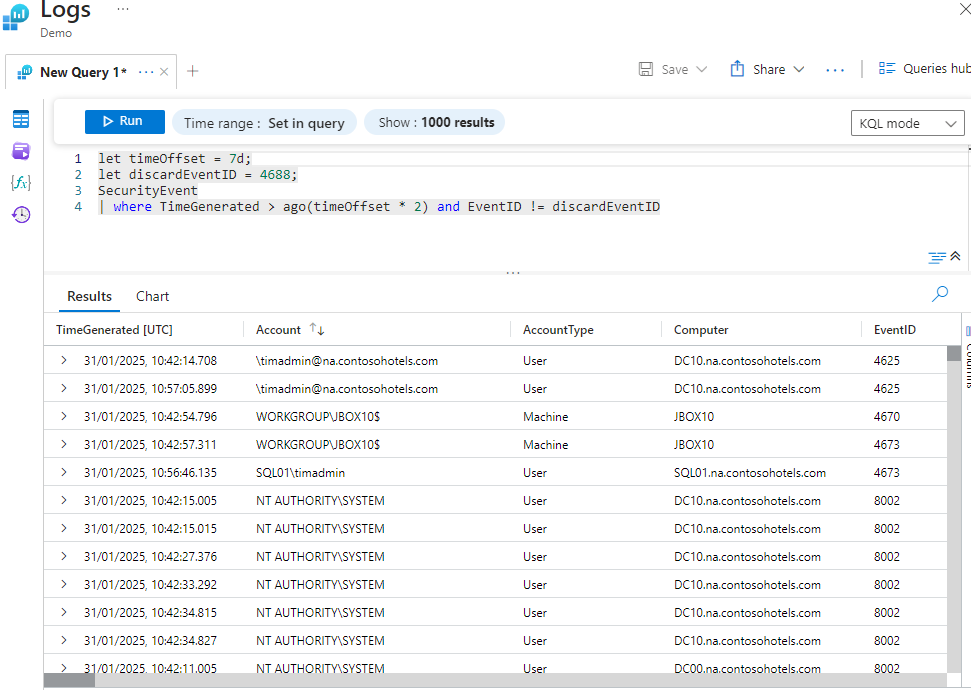This screenshot has width=971, height=690.
Task: Click the AccountType column header
Action: pyautogui.click(x=558, y=330)
